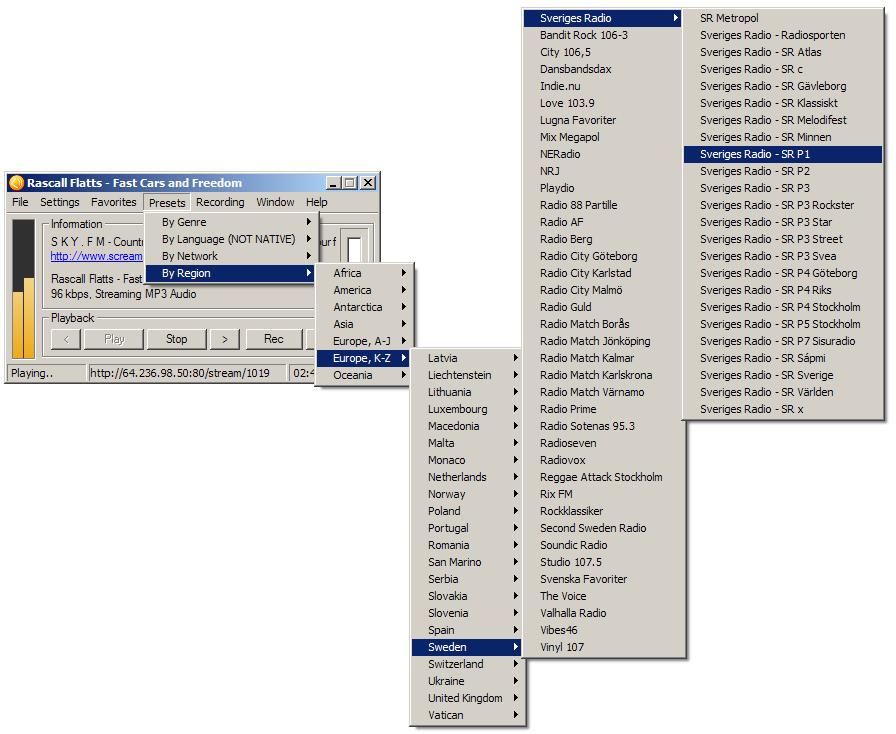The width and height of the screenshot is (896, 734).
Task: Expand the Africa region submenu
Action: click(x=364, y=273)
